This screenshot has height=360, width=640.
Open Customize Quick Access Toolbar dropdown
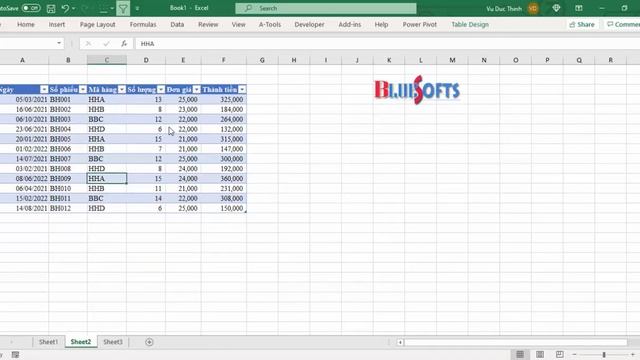137,8
